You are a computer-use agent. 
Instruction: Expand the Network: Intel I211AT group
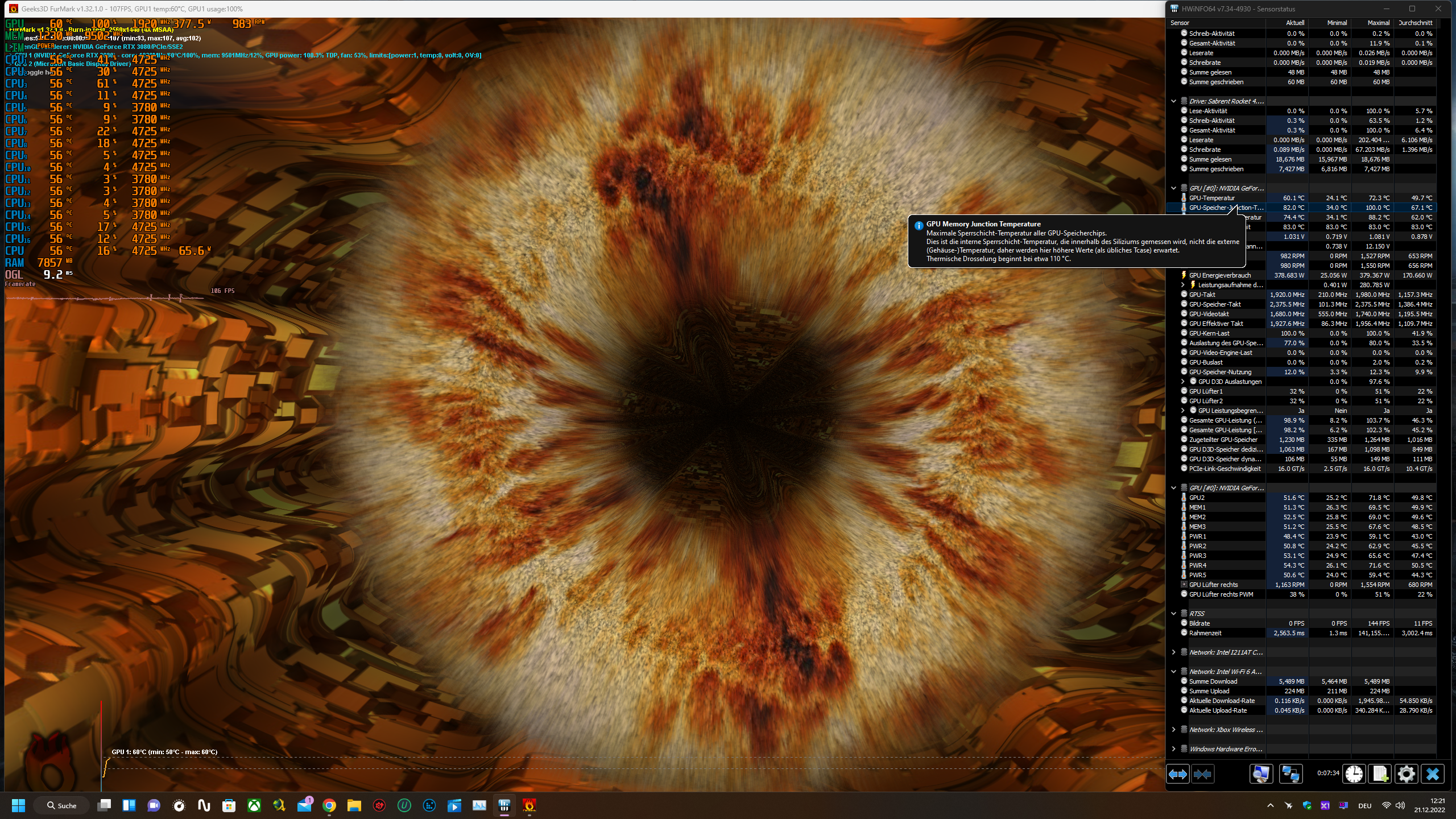[x=1173, y=652]
